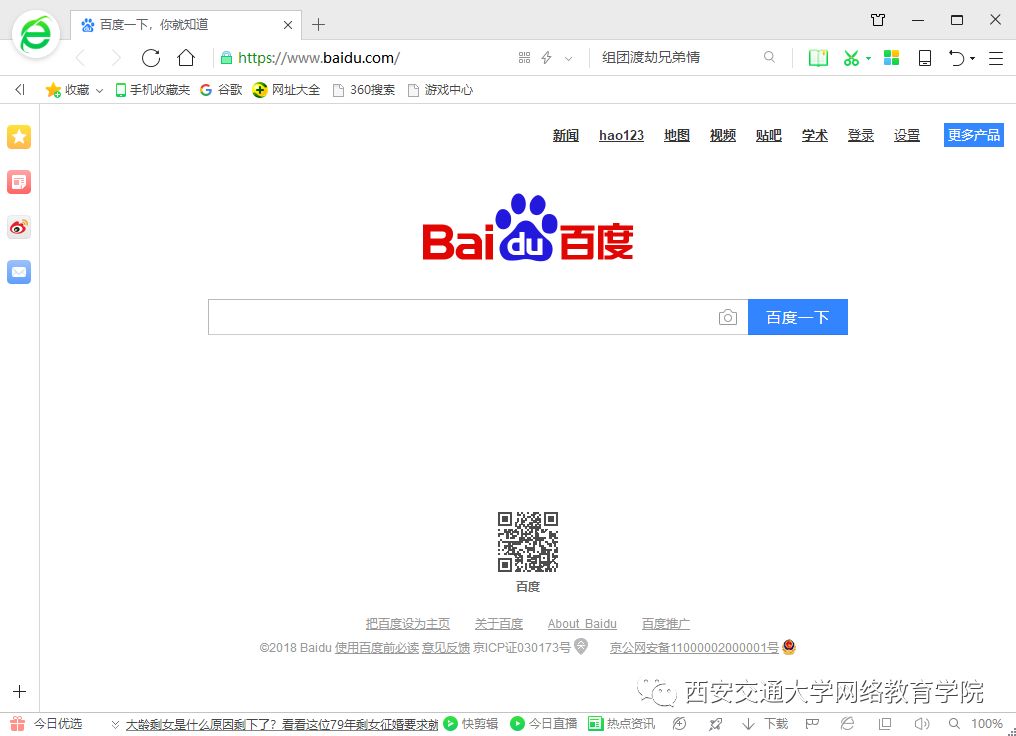1016x736 pixels.
Task: Open Baidu 地图 link
Action: tap(676, 135)
